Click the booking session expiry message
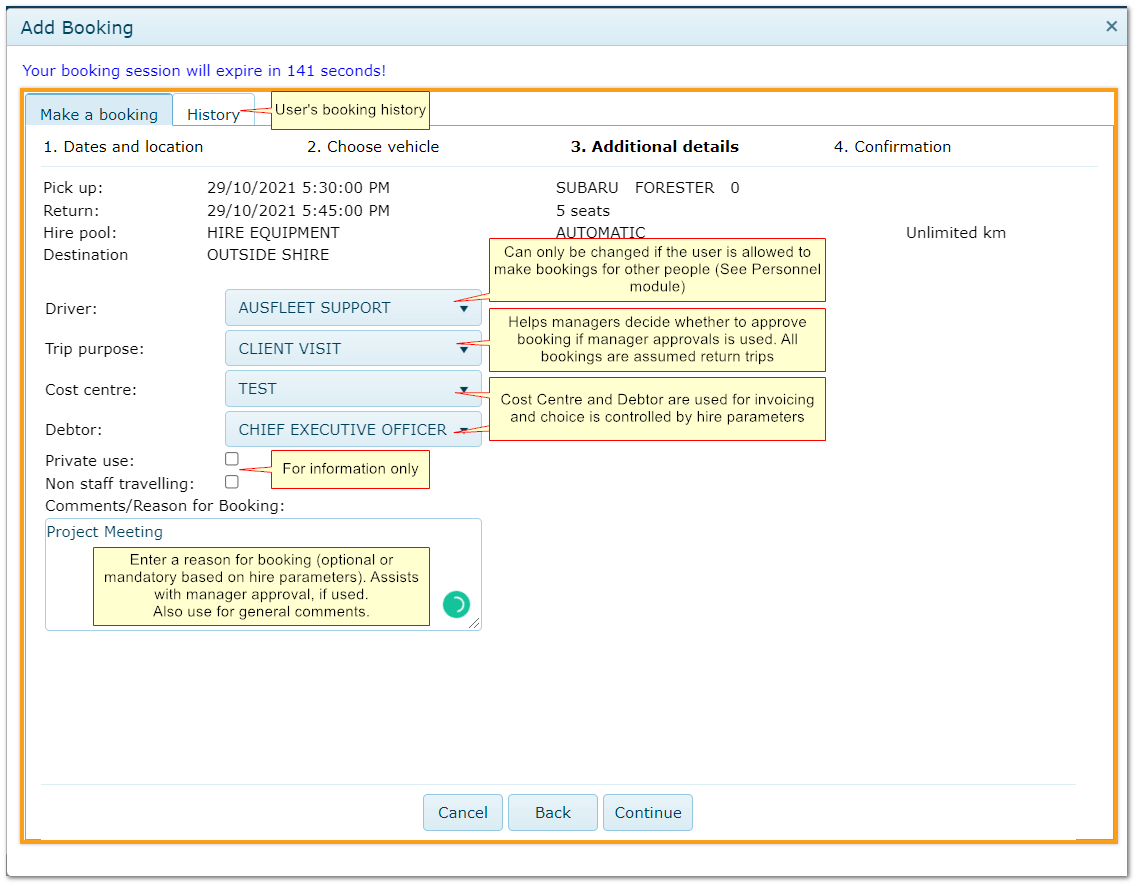Image resolution: width=1137 pixels, height=886 pixels. [204, 71]
